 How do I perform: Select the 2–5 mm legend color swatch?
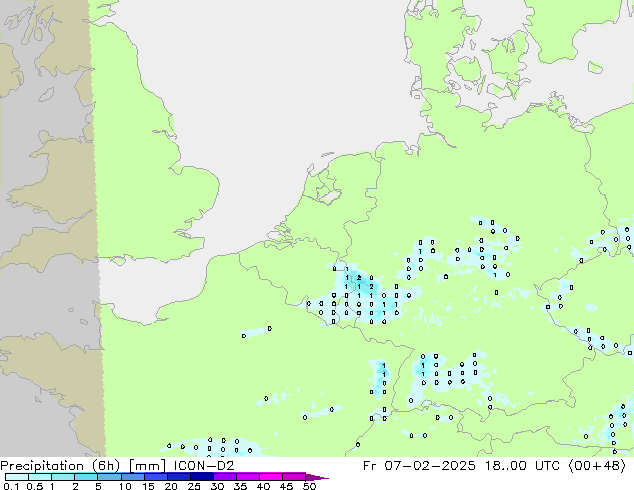86,477
